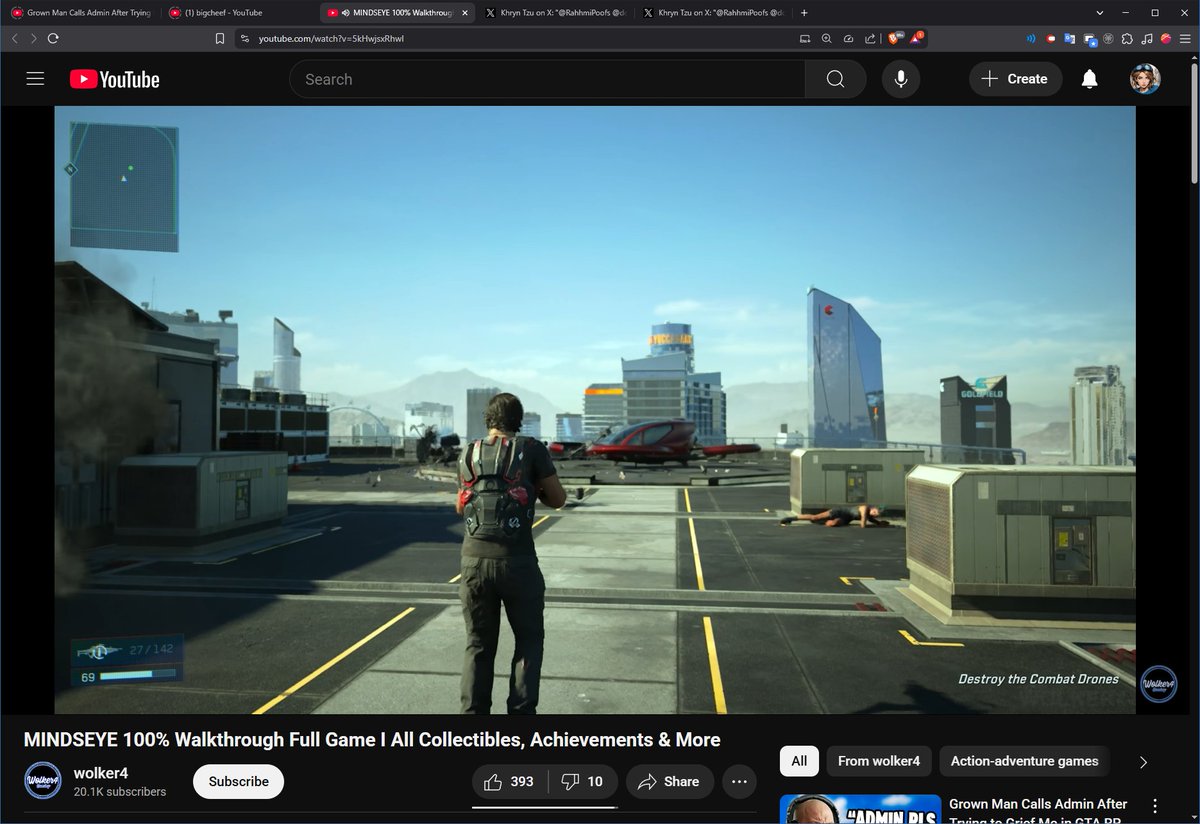Open the tab search dropdown chevron

1100,13
